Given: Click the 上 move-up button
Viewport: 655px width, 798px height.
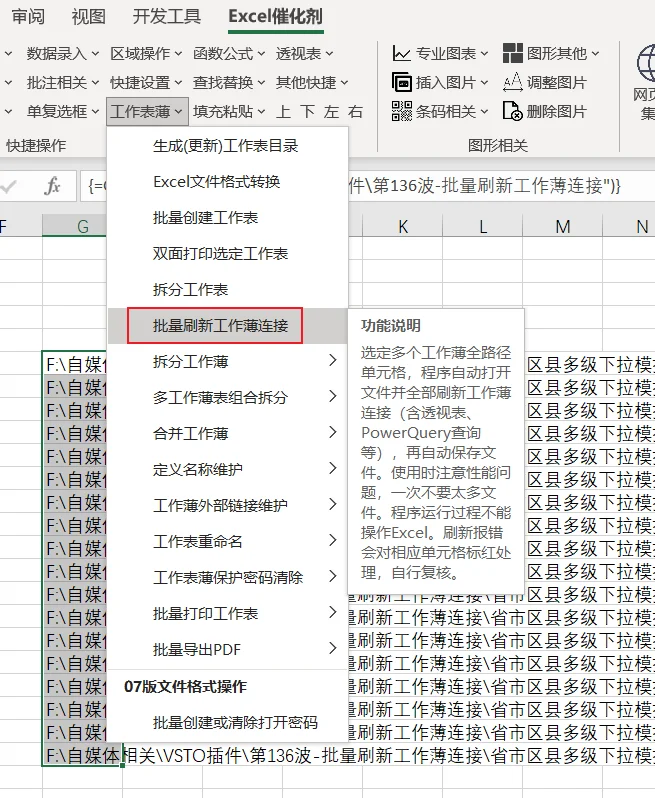Looking at the screenshot, I should pos(283,111).
